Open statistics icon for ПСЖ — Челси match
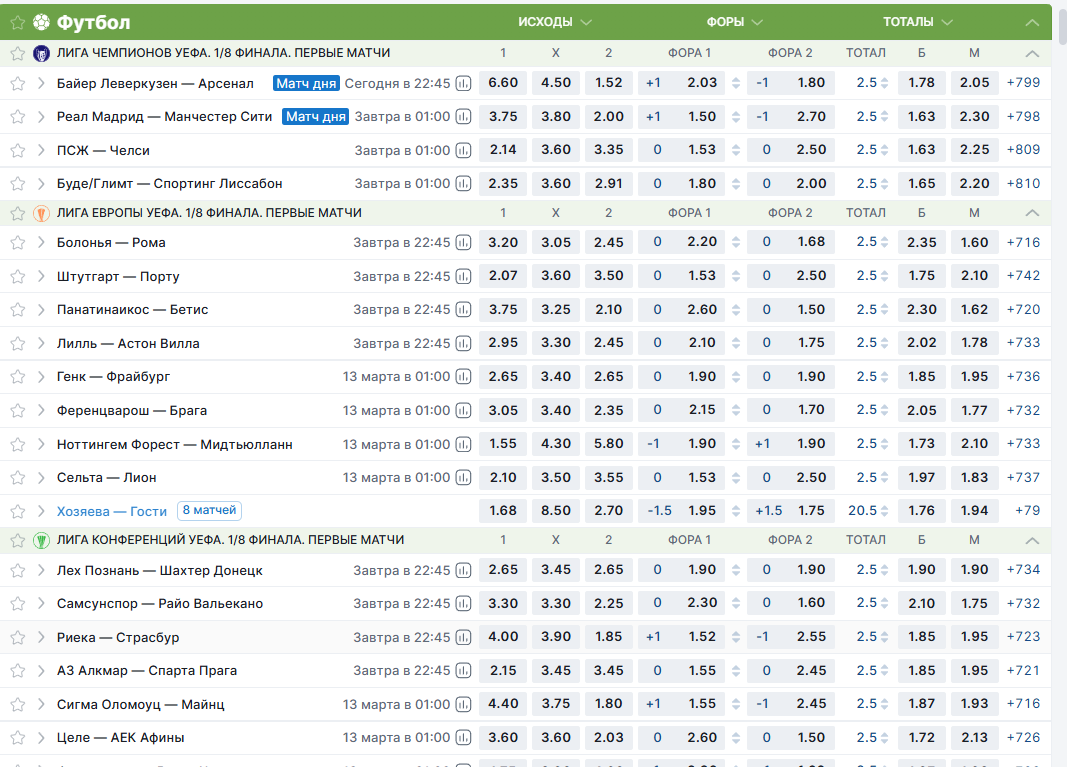The width and height of the screenshot is (1067, 767). click(x=463, y=151)
